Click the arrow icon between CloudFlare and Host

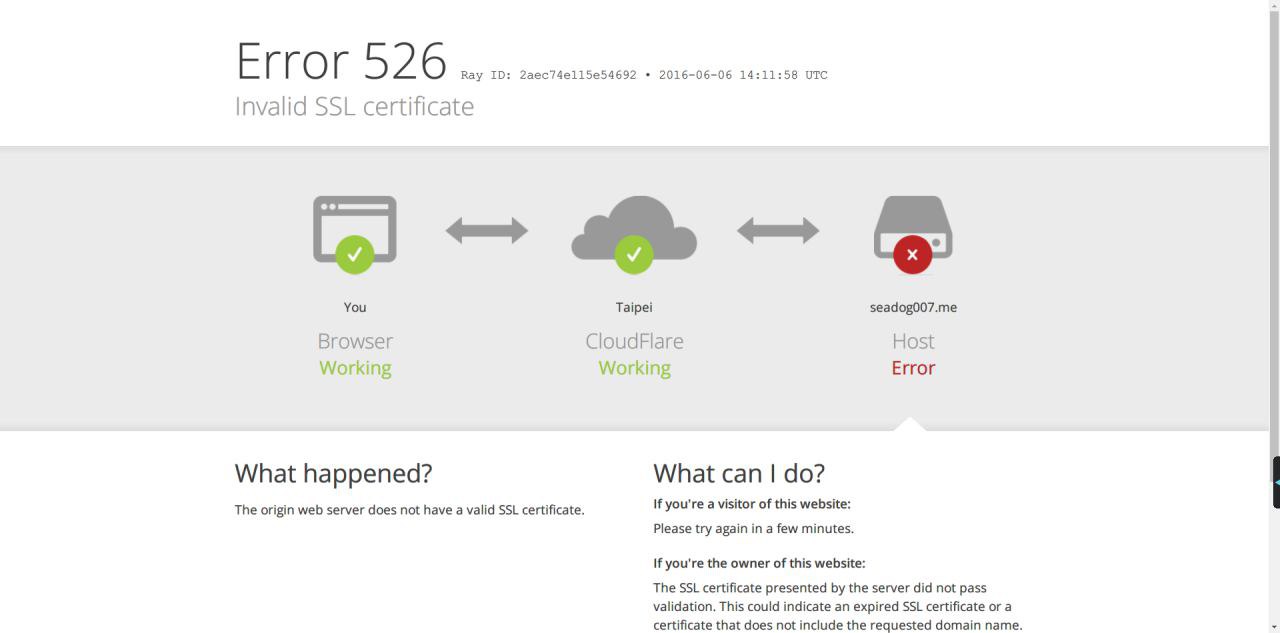tap(778, 231)
